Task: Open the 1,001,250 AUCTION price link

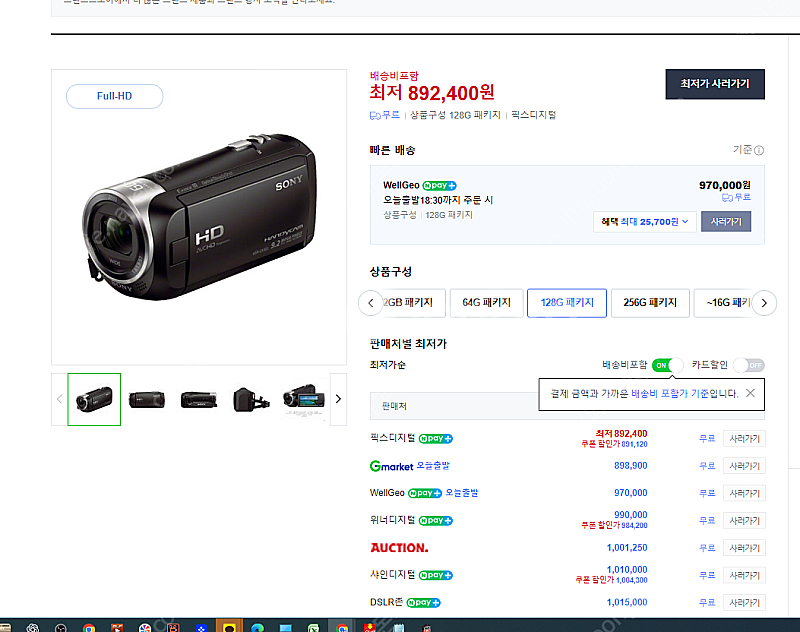Action: coord(627,547)
